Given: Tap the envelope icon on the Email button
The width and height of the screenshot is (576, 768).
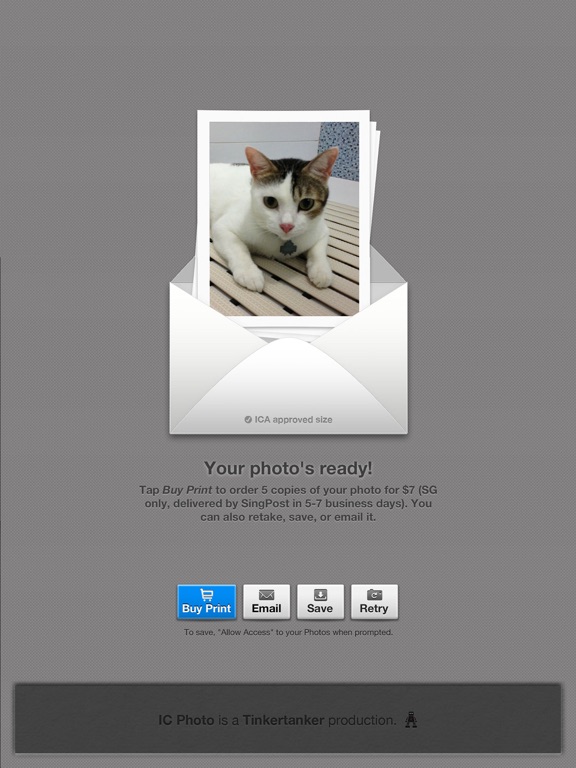Looking at the screenshot, I should [266, 595].
